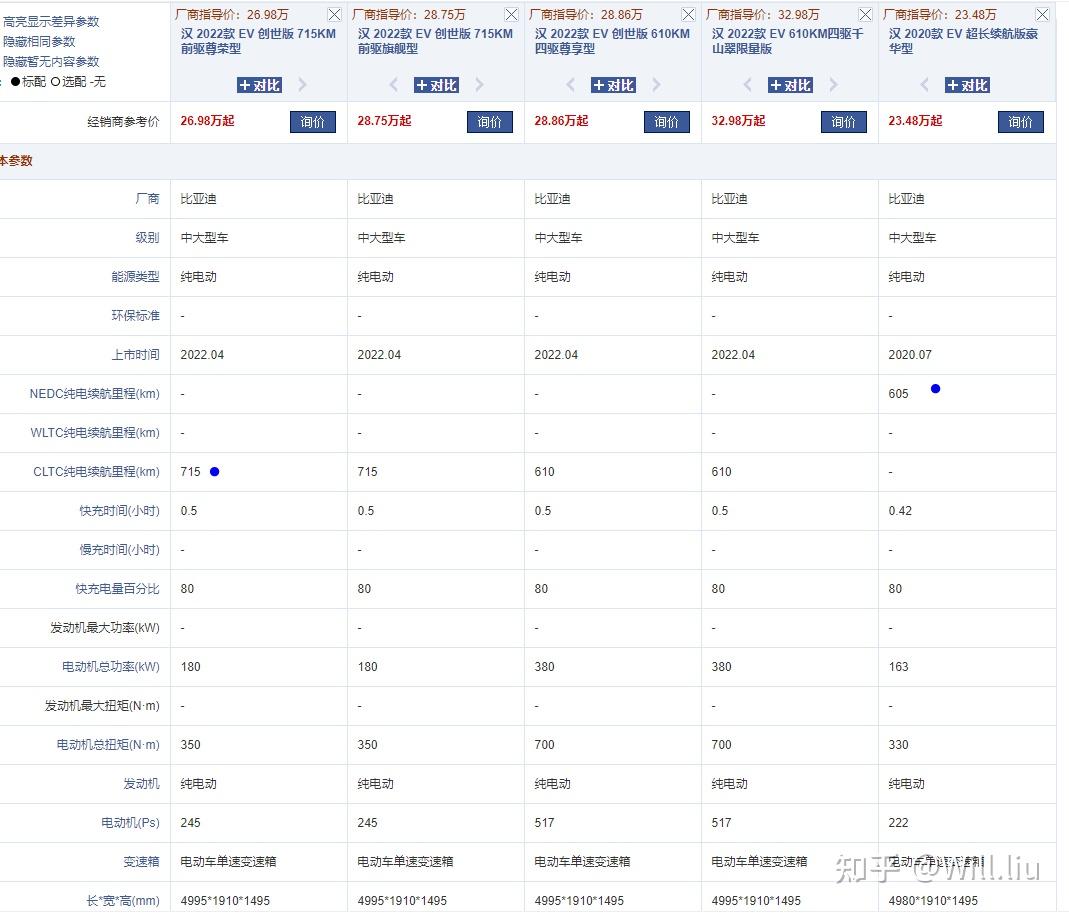This screenshot has width=1069, height=913.
Task: Click the 222 horsepower value
Action: (x=898, y=822)
